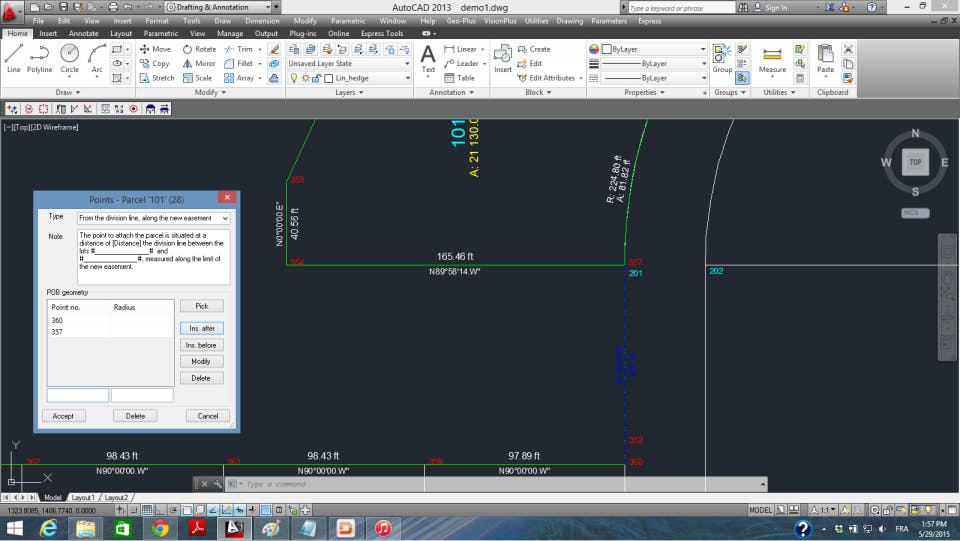Toggle the Lin_hedge layer lock icon
The height and width of the screenshot is (541, 960).
(x=317, y=78)
